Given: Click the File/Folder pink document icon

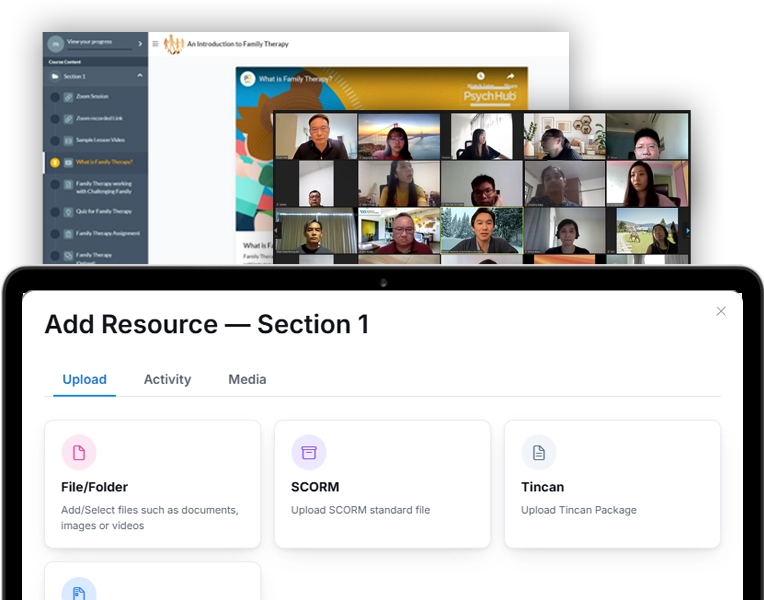Looking at the screenshot, I should click(x=79, y=452).
